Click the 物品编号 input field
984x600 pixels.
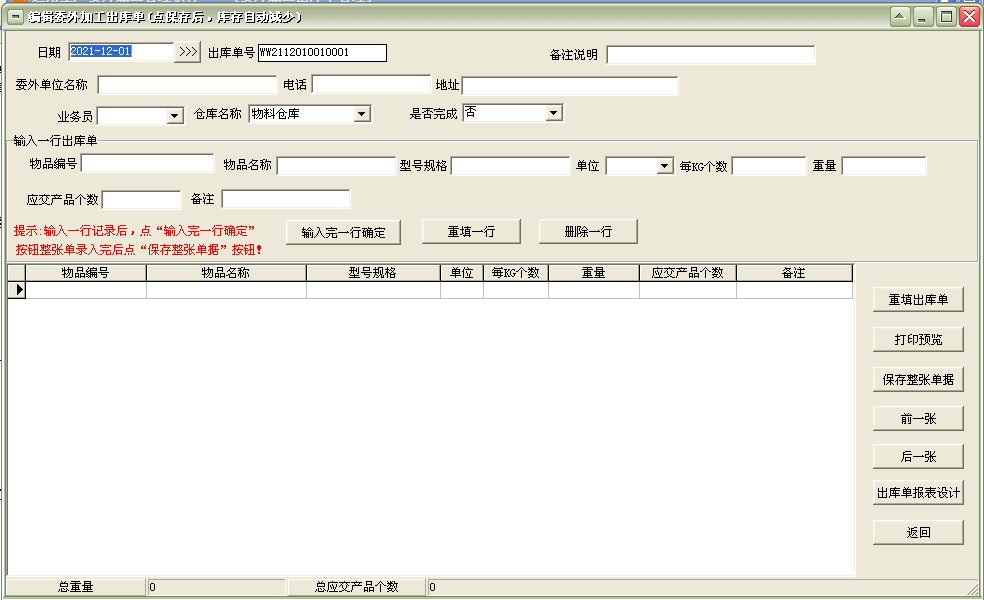[x=147, y=164]
